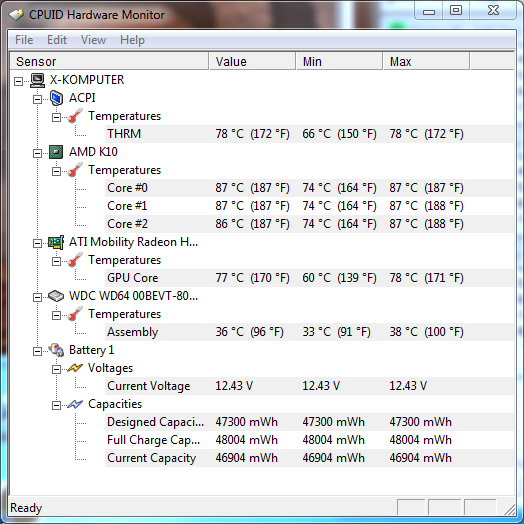This screenshot has width=524, height=524.
Task: Click the Sensor column header
Action: coord(109,61)
